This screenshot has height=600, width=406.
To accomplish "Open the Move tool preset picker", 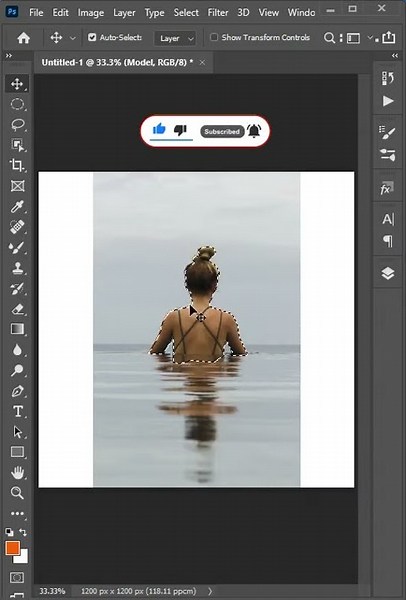I will (56, 38).
